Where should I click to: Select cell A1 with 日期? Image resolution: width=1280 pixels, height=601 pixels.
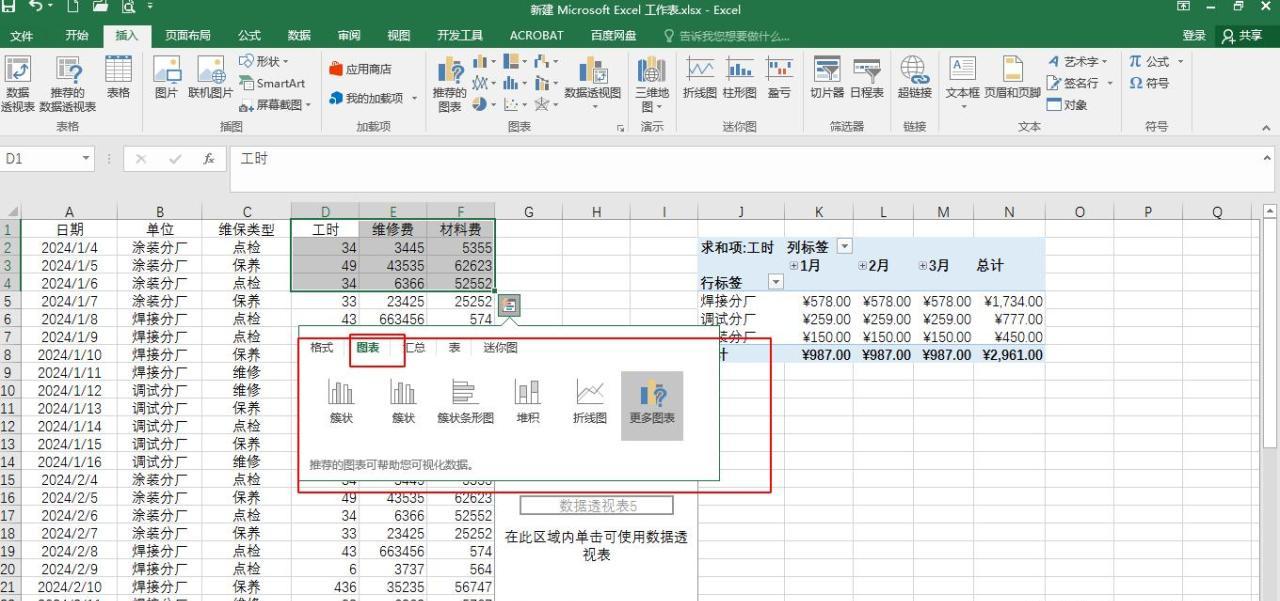pyautogui.click(x=69, y=229)
